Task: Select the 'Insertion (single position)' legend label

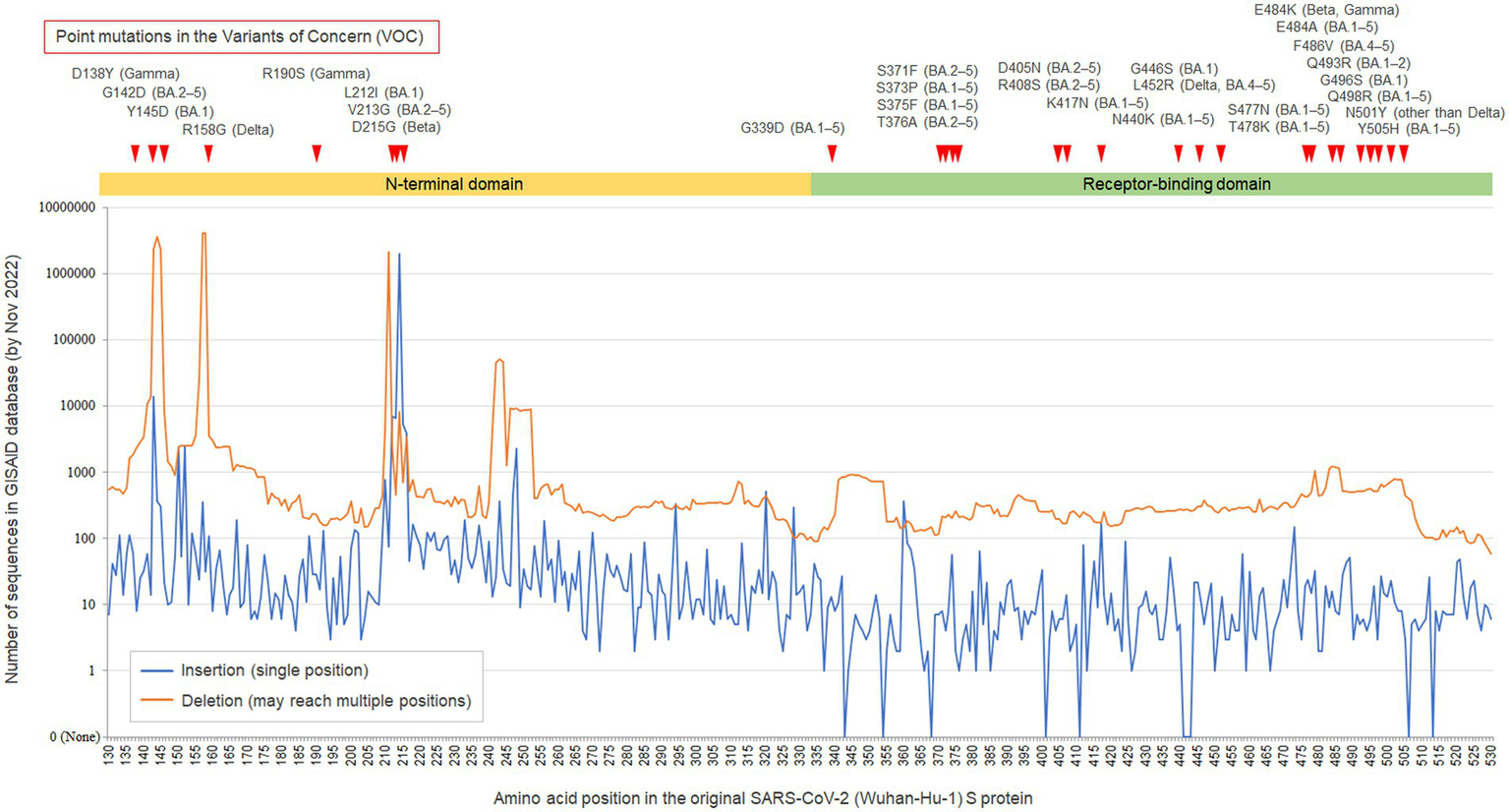Action: coord(274,670)
